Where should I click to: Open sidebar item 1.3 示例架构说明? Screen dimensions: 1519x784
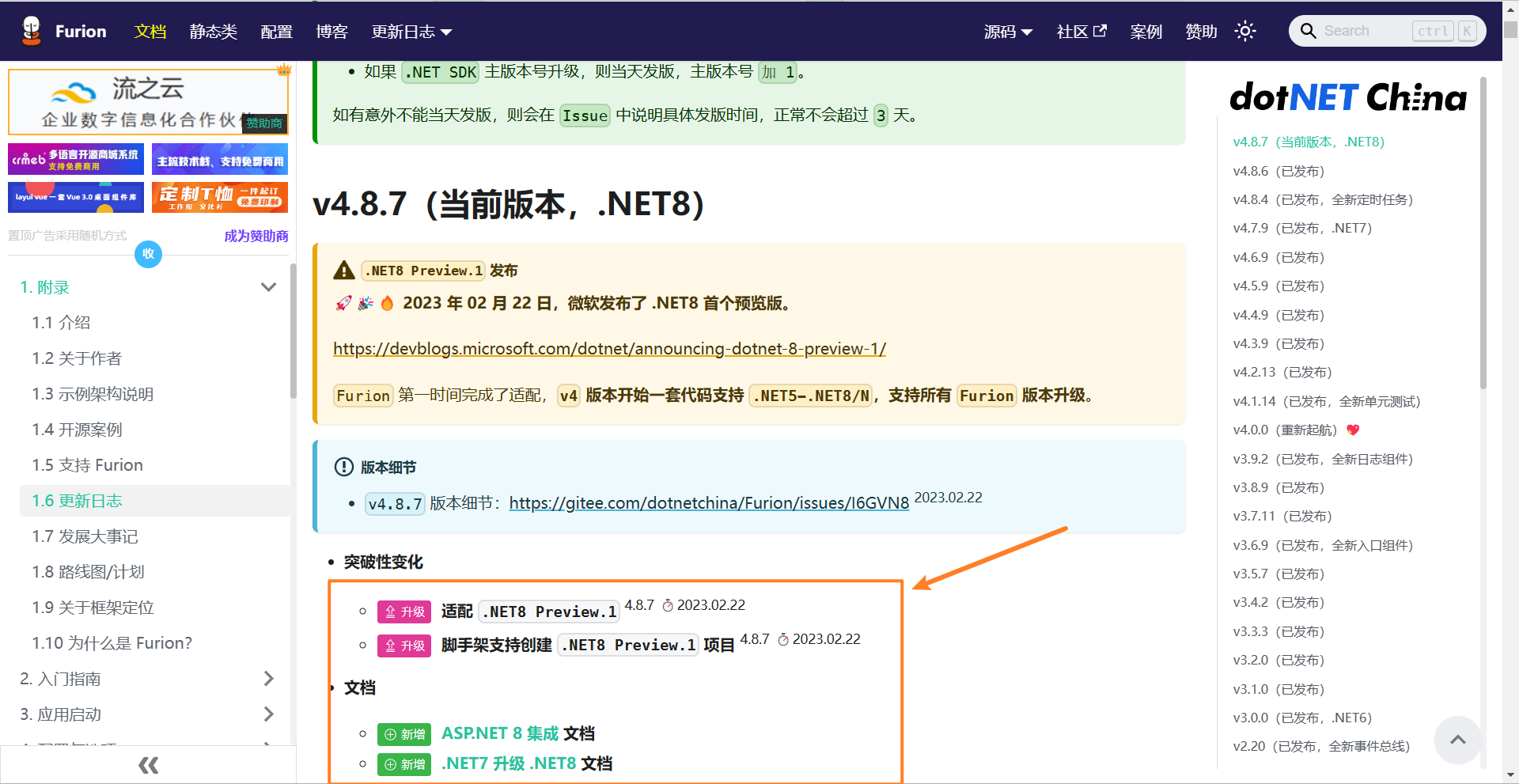pos(93,394)
